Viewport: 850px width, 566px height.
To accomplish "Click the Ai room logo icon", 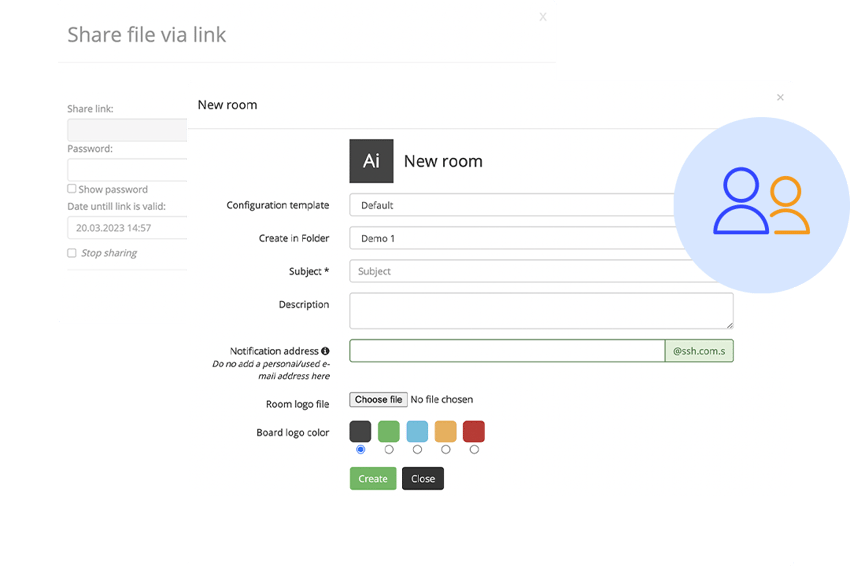I will tap(371, 161).
